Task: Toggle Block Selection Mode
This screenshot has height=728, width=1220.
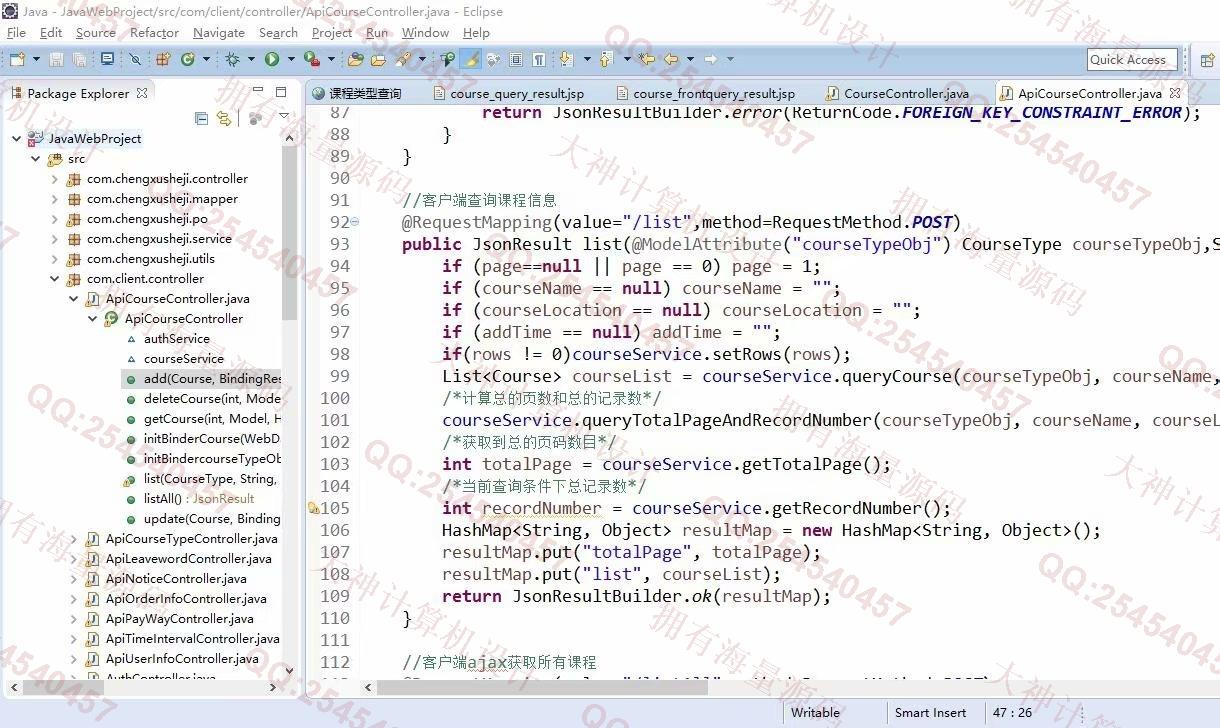Action: [515, 60]
